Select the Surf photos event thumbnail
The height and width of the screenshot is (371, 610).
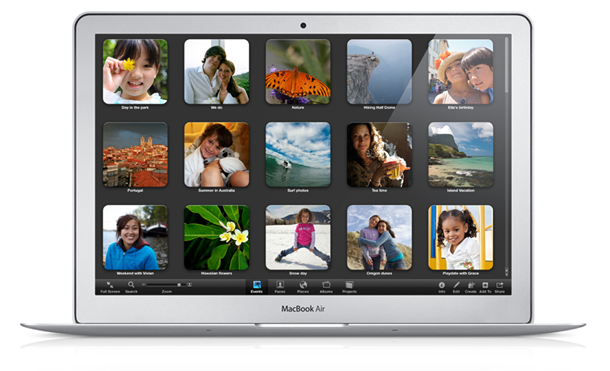pyautogui.click(x=298, y=155)
